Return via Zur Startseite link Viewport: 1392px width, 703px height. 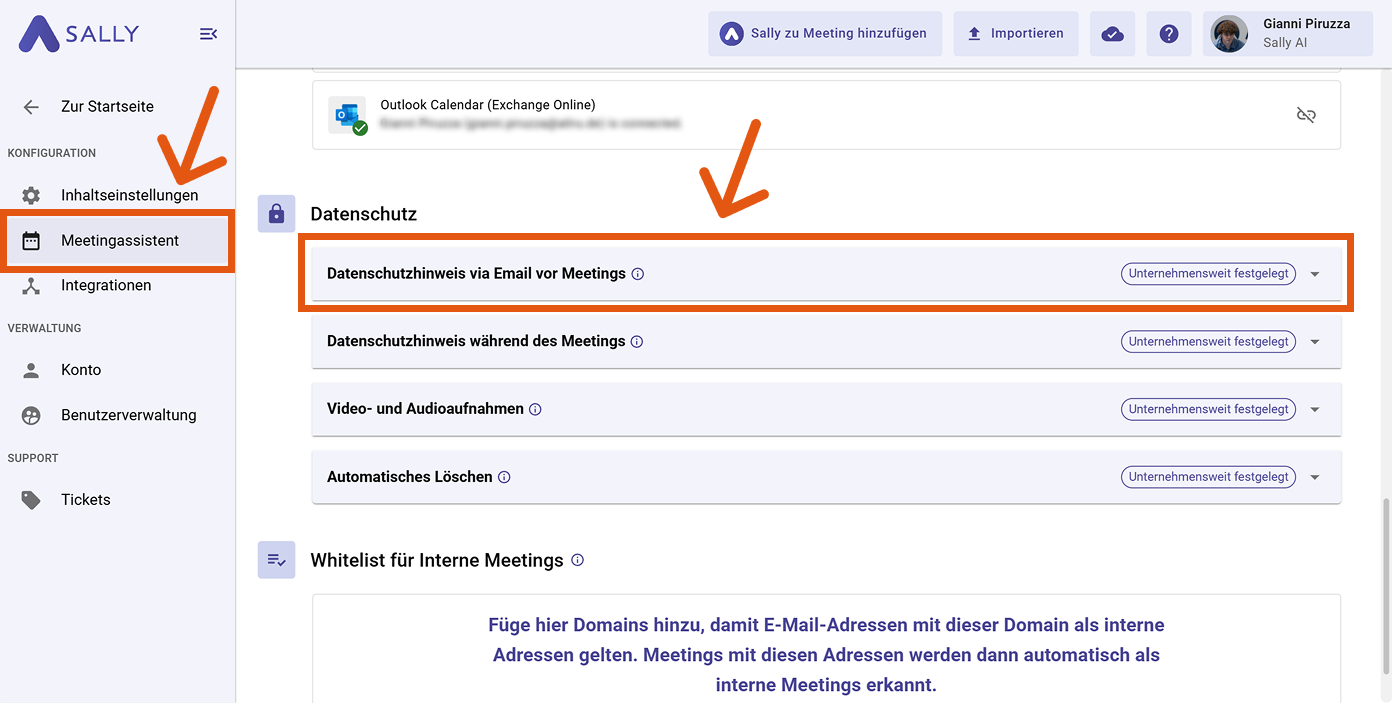pos(107,107)
